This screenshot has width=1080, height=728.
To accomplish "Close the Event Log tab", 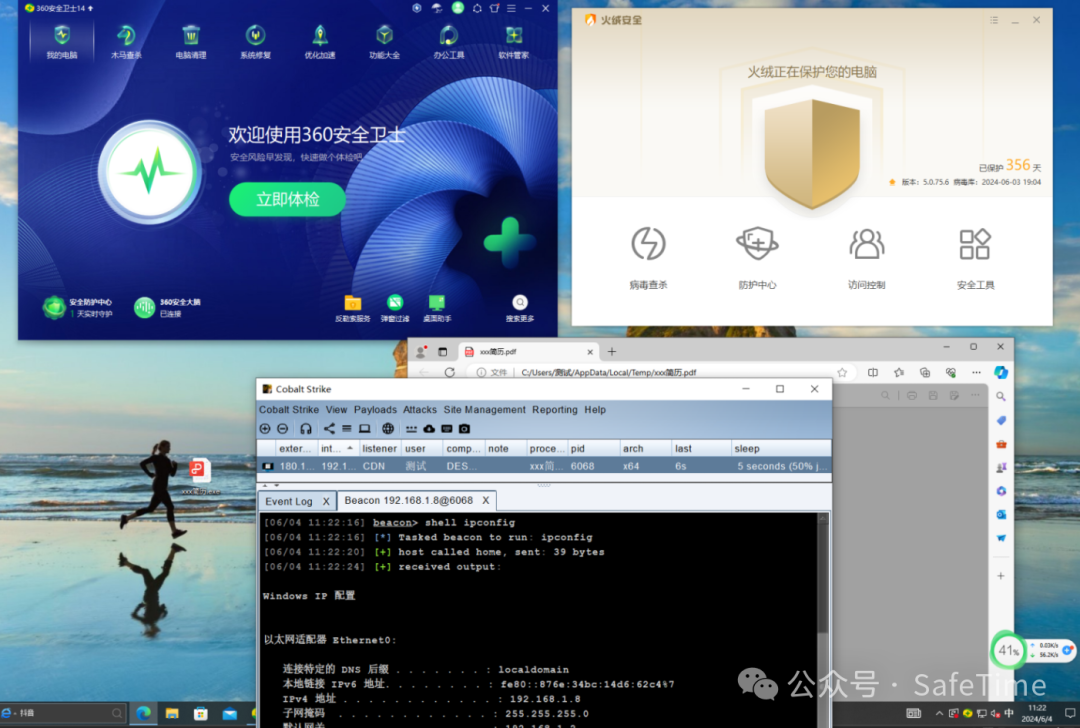I will pyautogui.click(x=326, y=501).
